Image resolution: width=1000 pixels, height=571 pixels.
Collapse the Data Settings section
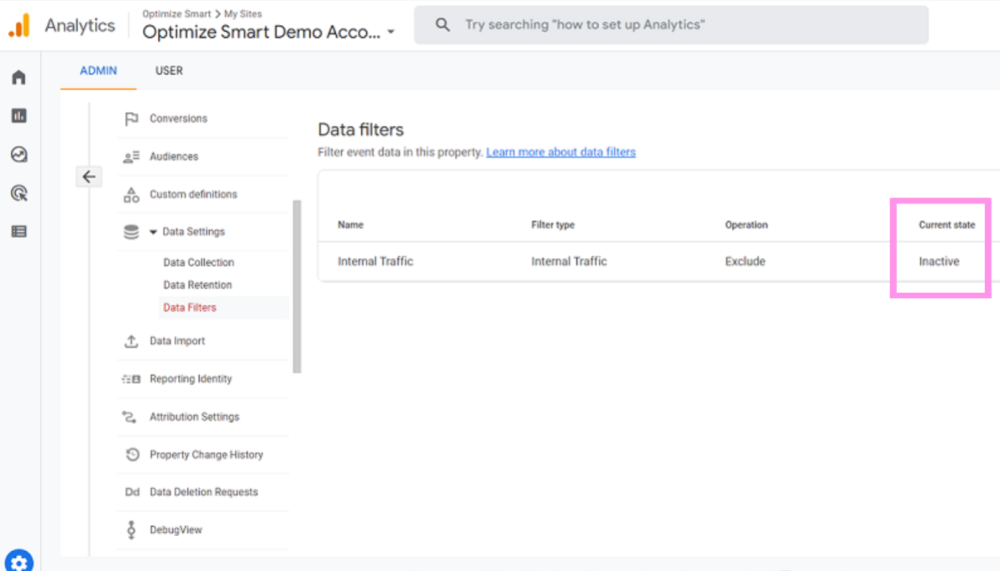pyautogui.click(x=153, y=232)
